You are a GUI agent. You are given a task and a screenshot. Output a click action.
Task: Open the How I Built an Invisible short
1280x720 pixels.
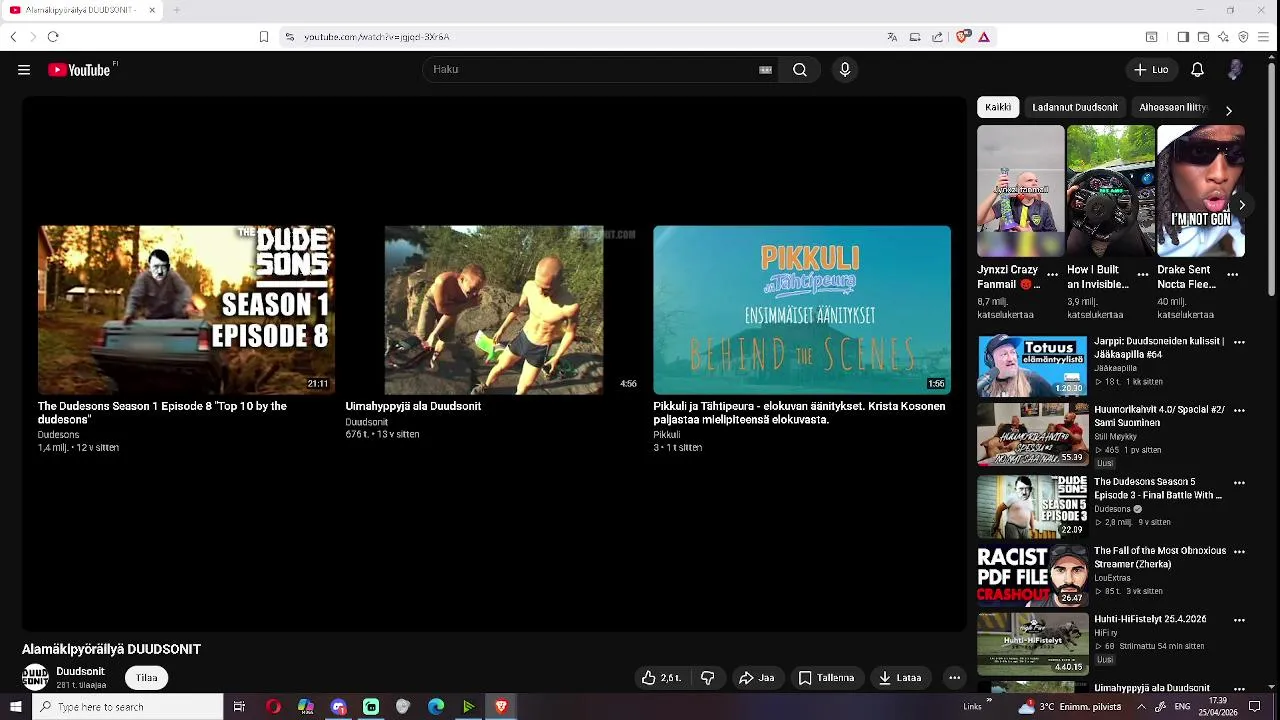[x=1111, y=191]
